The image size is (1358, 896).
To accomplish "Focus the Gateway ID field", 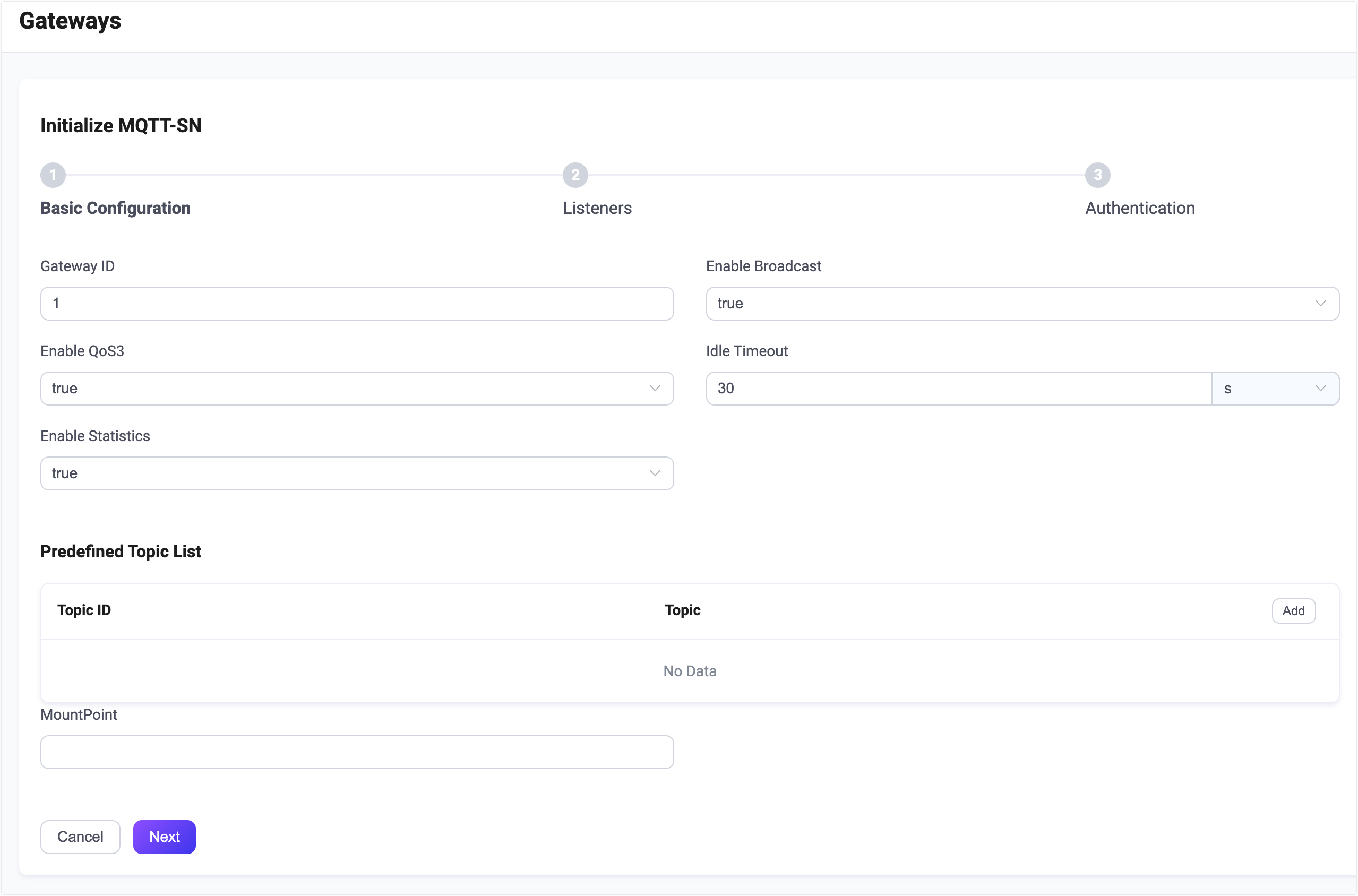I will [357, 304].
